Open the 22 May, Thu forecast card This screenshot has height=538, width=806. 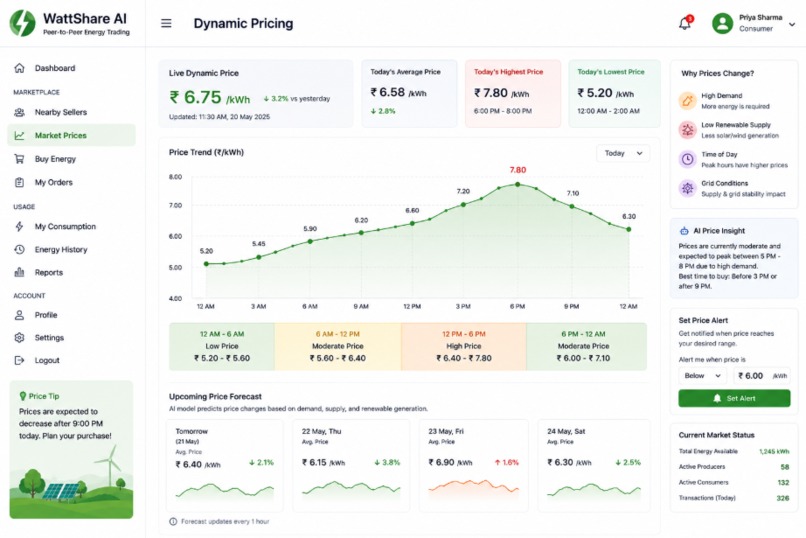coord(351,466)
